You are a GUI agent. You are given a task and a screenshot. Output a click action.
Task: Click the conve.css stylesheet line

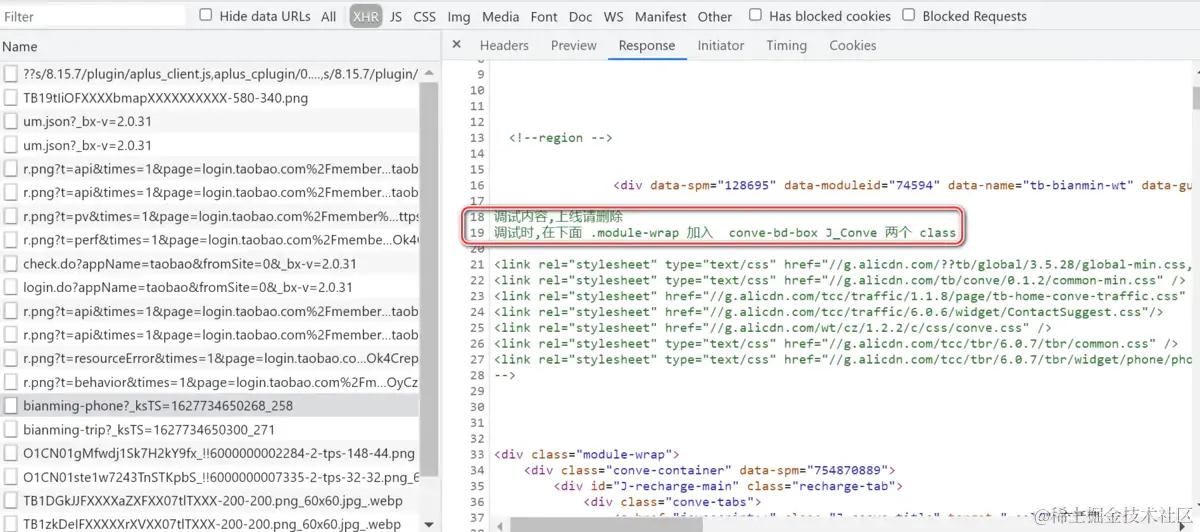772,328
